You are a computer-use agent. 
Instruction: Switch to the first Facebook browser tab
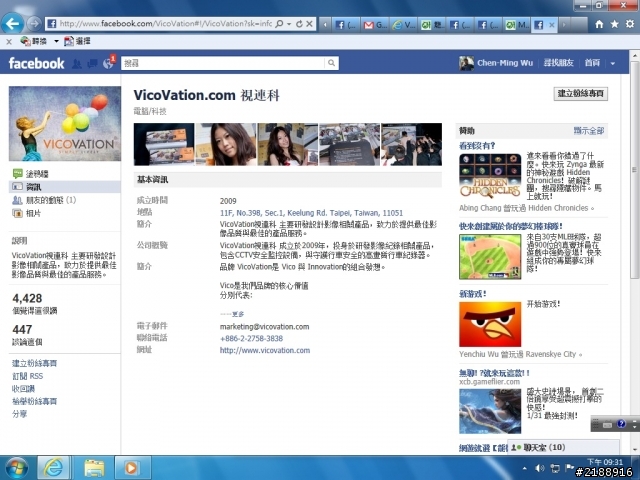click(346, 25)
